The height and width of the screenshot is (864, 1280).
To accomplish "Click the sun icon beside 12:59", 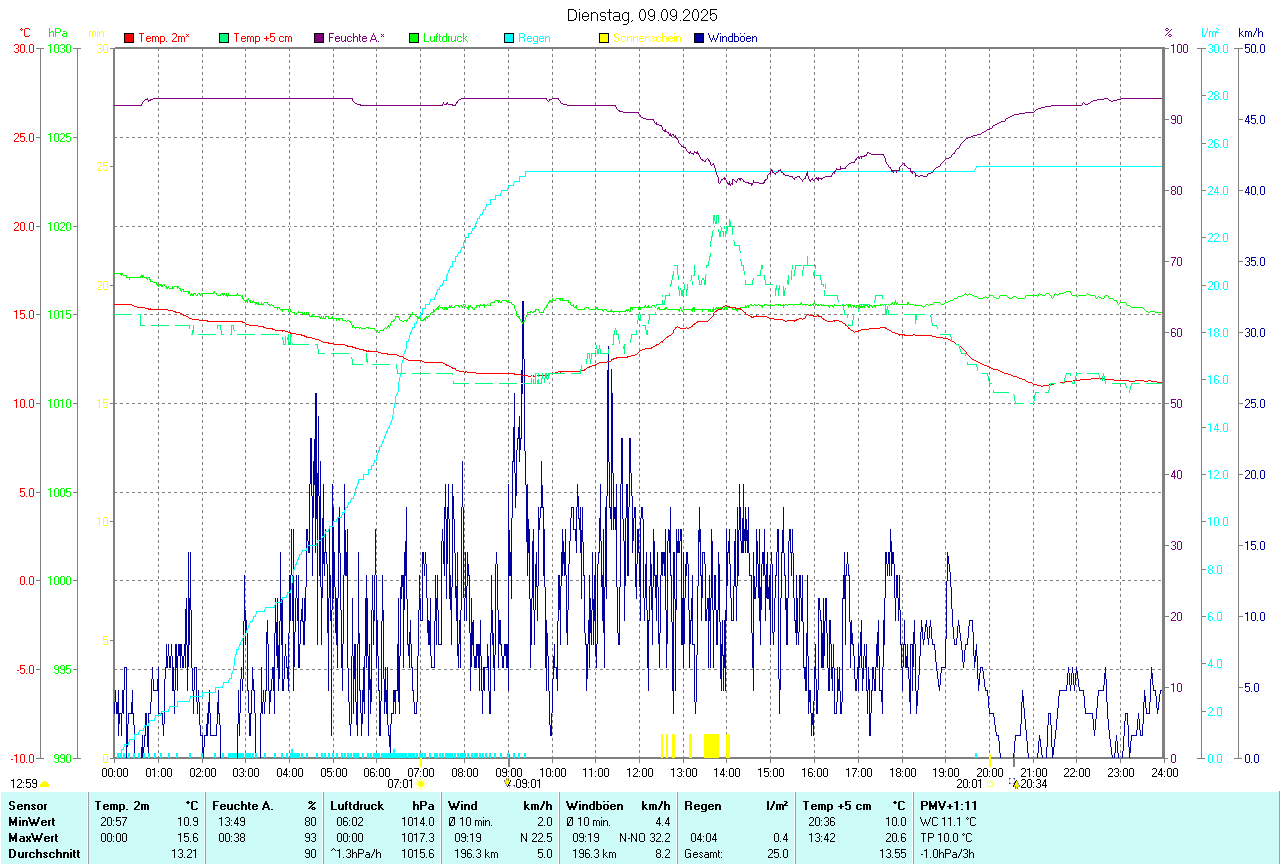I will pos(45,785).
